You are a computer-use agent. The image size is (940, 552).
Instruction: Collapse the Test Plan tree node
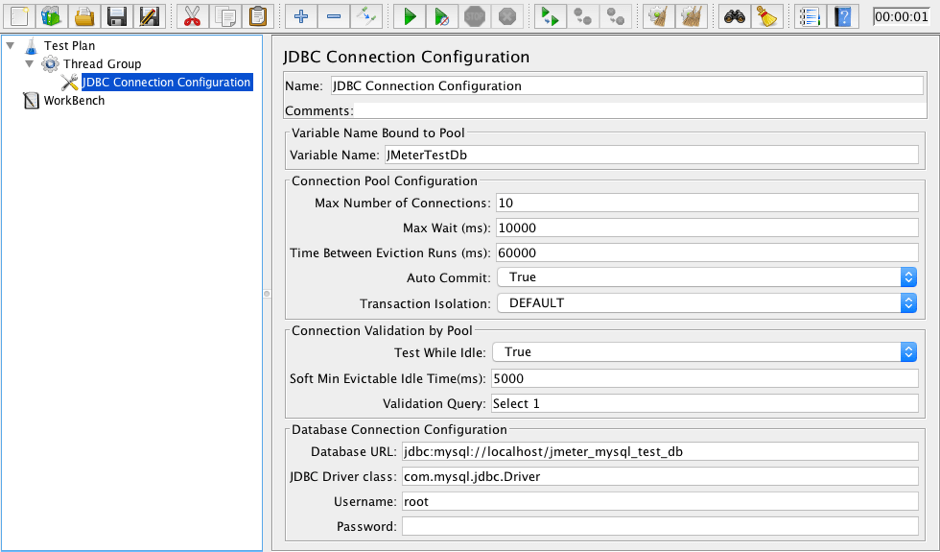click(10, 46)
